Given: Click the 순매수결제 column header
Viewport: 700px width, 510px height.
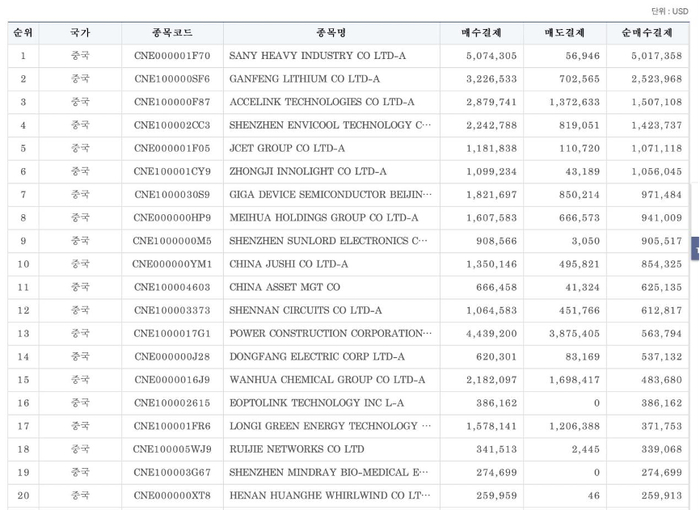Looking at the screenshot, I should pyautogui.click(x=647, y=33).
